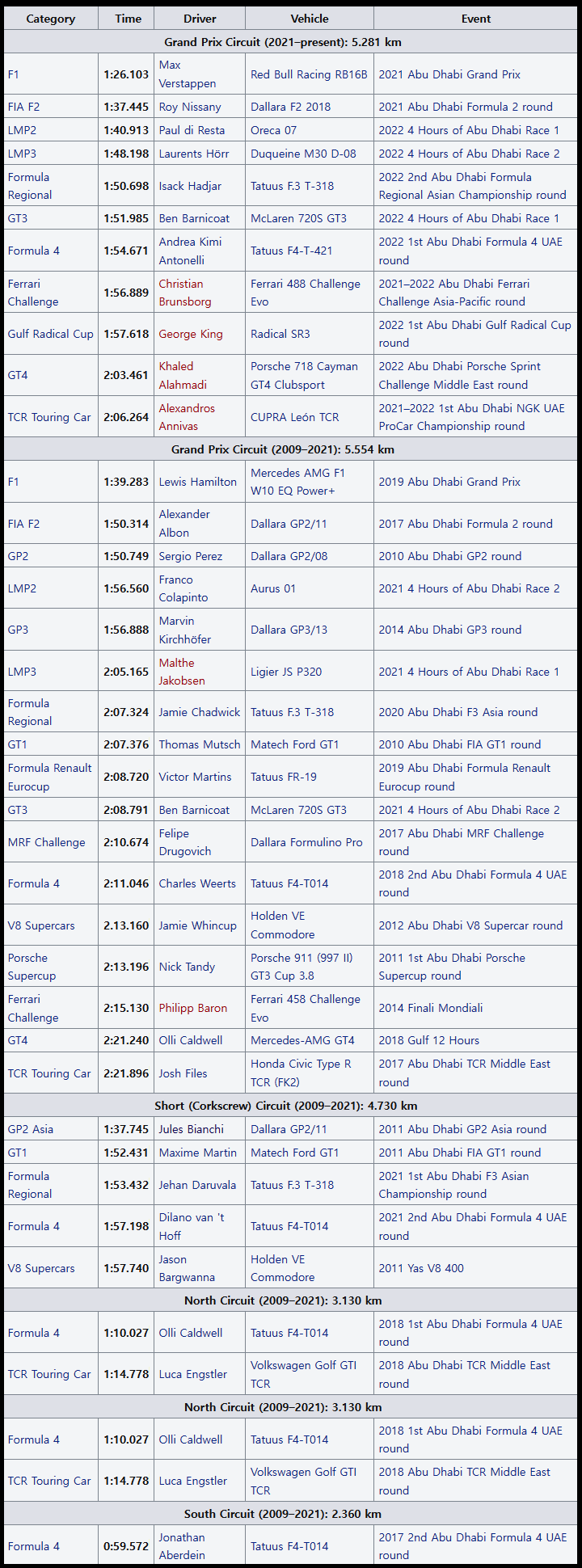The width and height of the screenshot is (582, 1568).
Task: Open the Lewis Hamilton driver link
Action: 198,482
